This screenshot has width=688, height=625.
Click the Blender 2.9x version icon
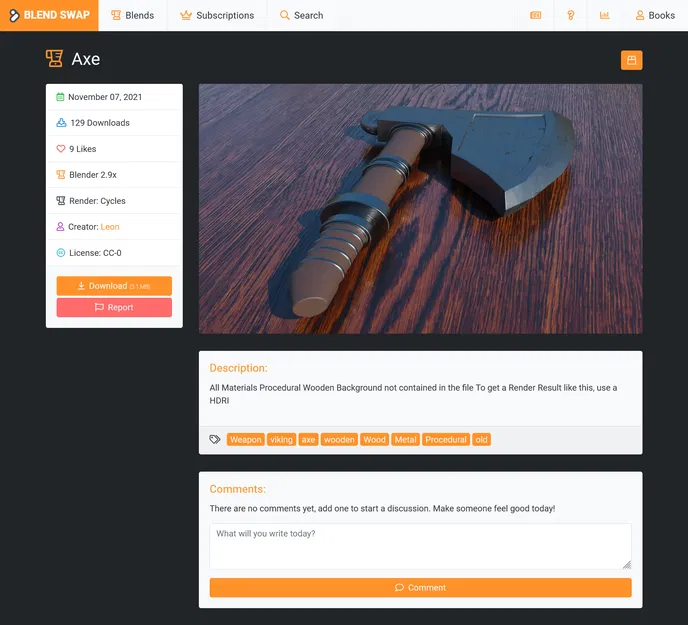click(x=61, y=175)
